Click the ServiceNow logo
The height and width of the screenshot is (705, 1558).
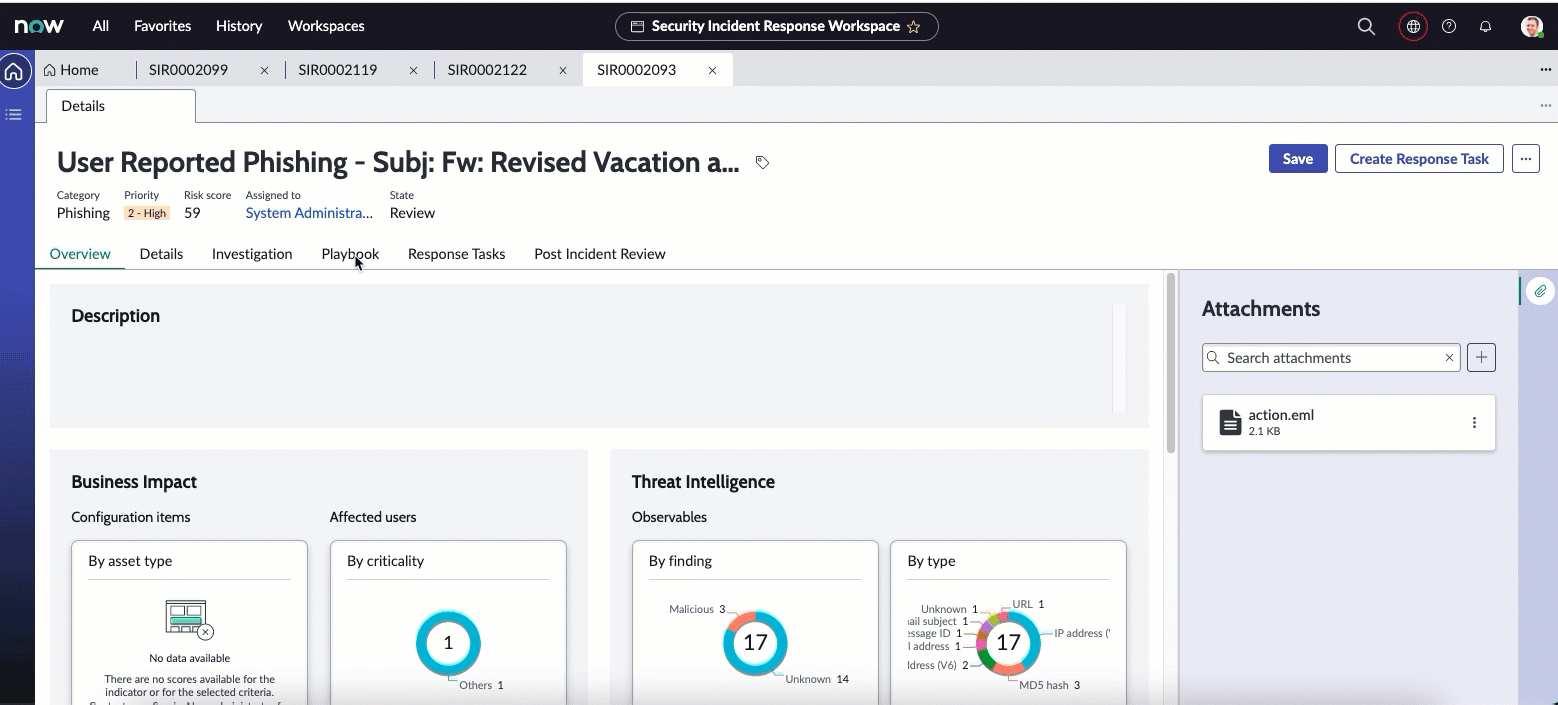click(39, 27)
